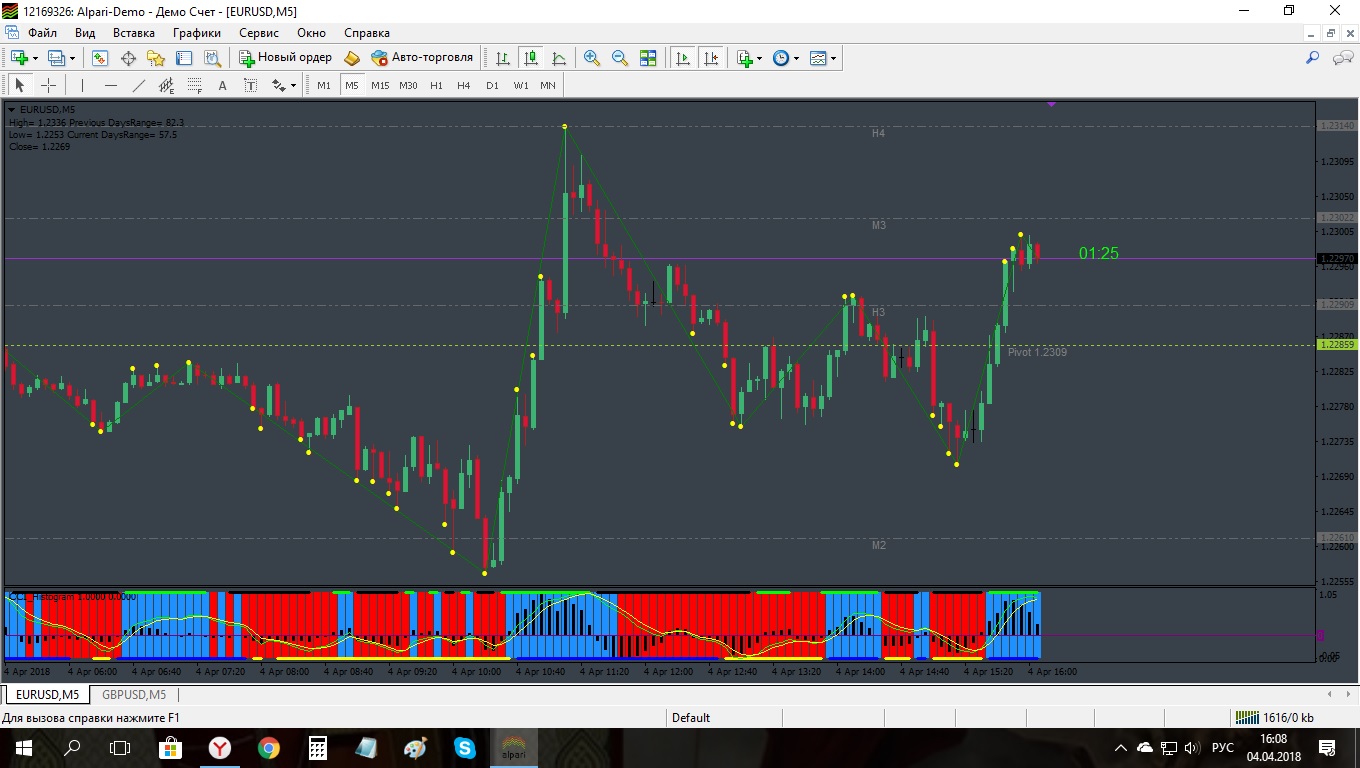The height and width of the screenshot is (768, 1360).
Task: Expand the indicators dropdown arrow
Action: pos(760,58)
